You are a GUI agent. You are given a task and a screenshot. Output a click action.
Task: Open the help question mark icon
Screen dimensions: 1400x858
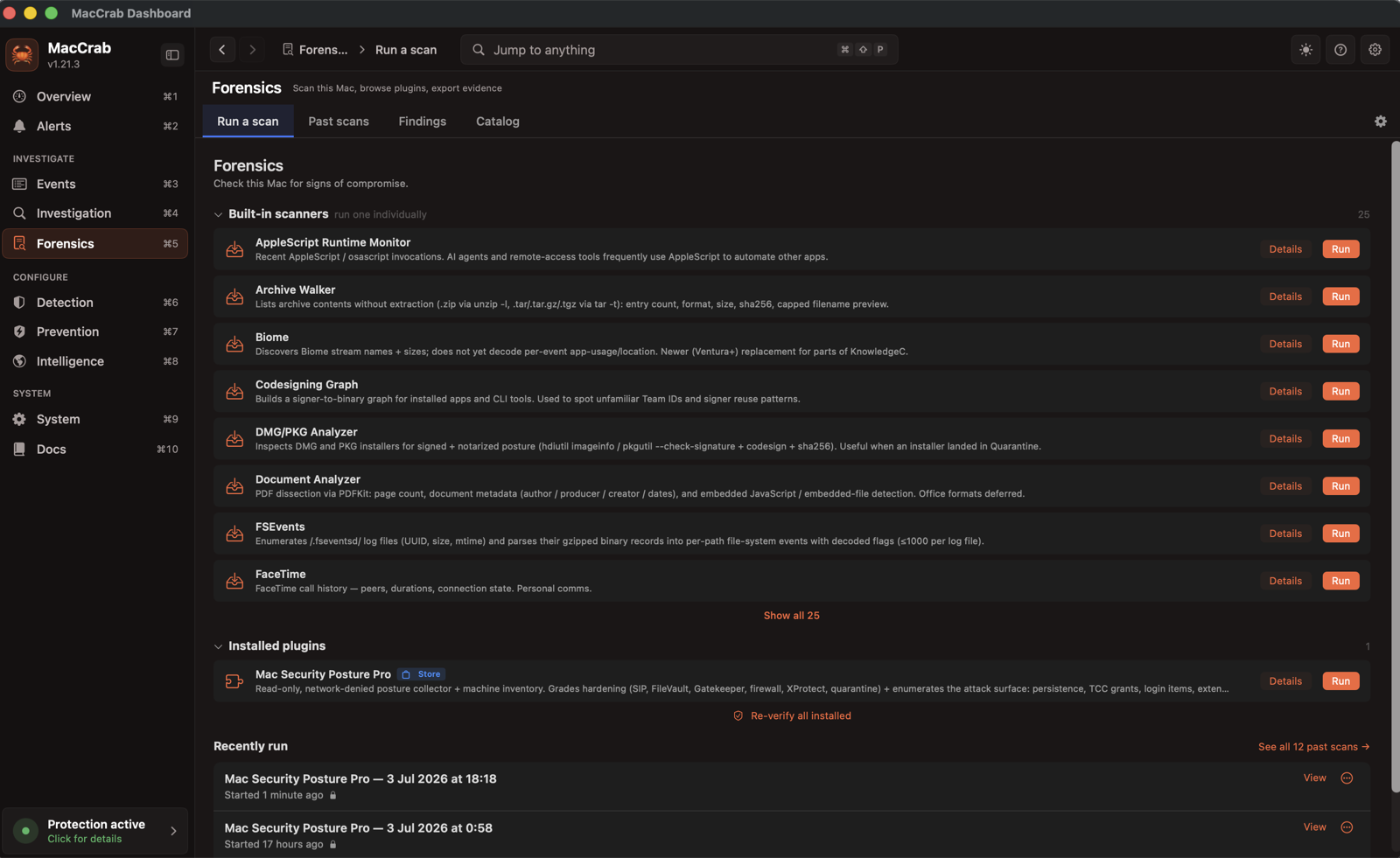pyautogui.click(x=1340, y=50)
